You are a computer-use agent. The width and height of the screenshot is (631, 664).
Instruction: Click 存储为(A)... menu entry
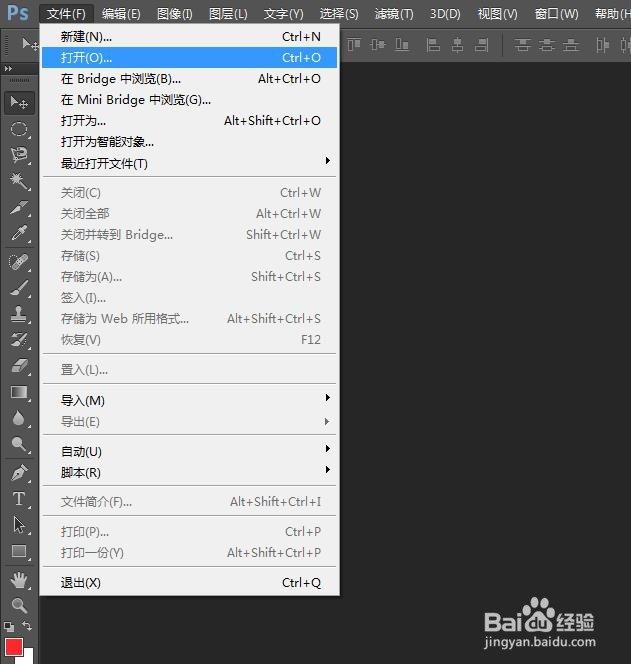190,277
